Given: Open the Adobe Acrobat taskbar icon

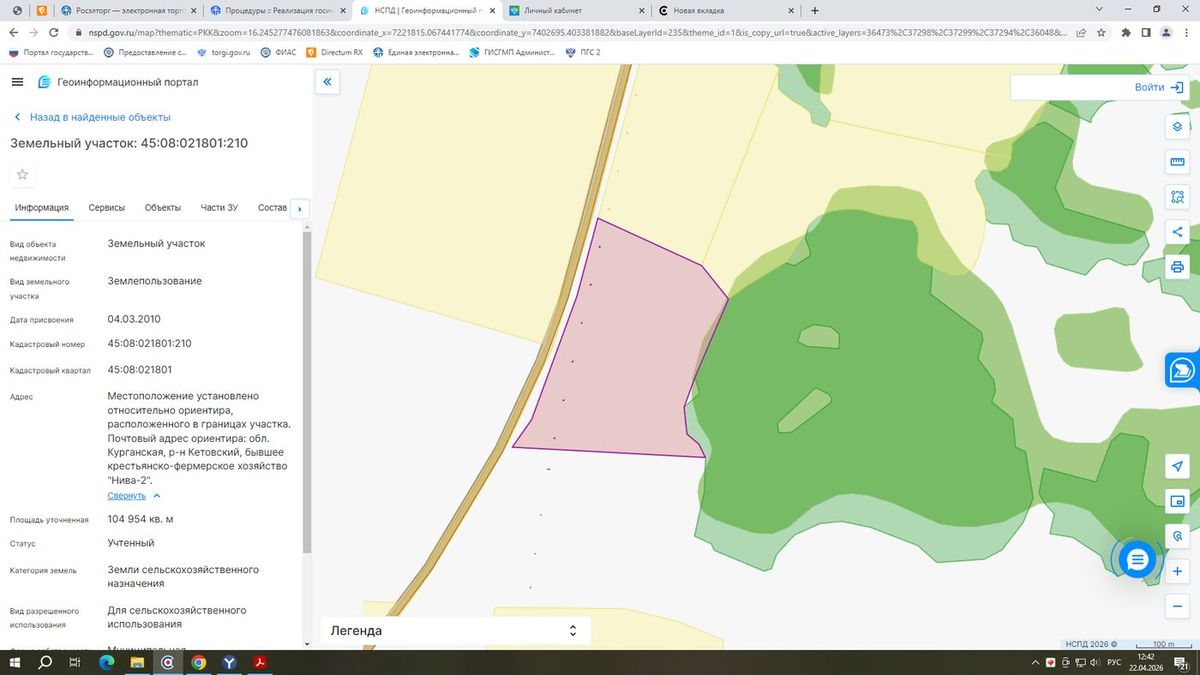Looking at the screenshot, I should click(x=259, y=663).
